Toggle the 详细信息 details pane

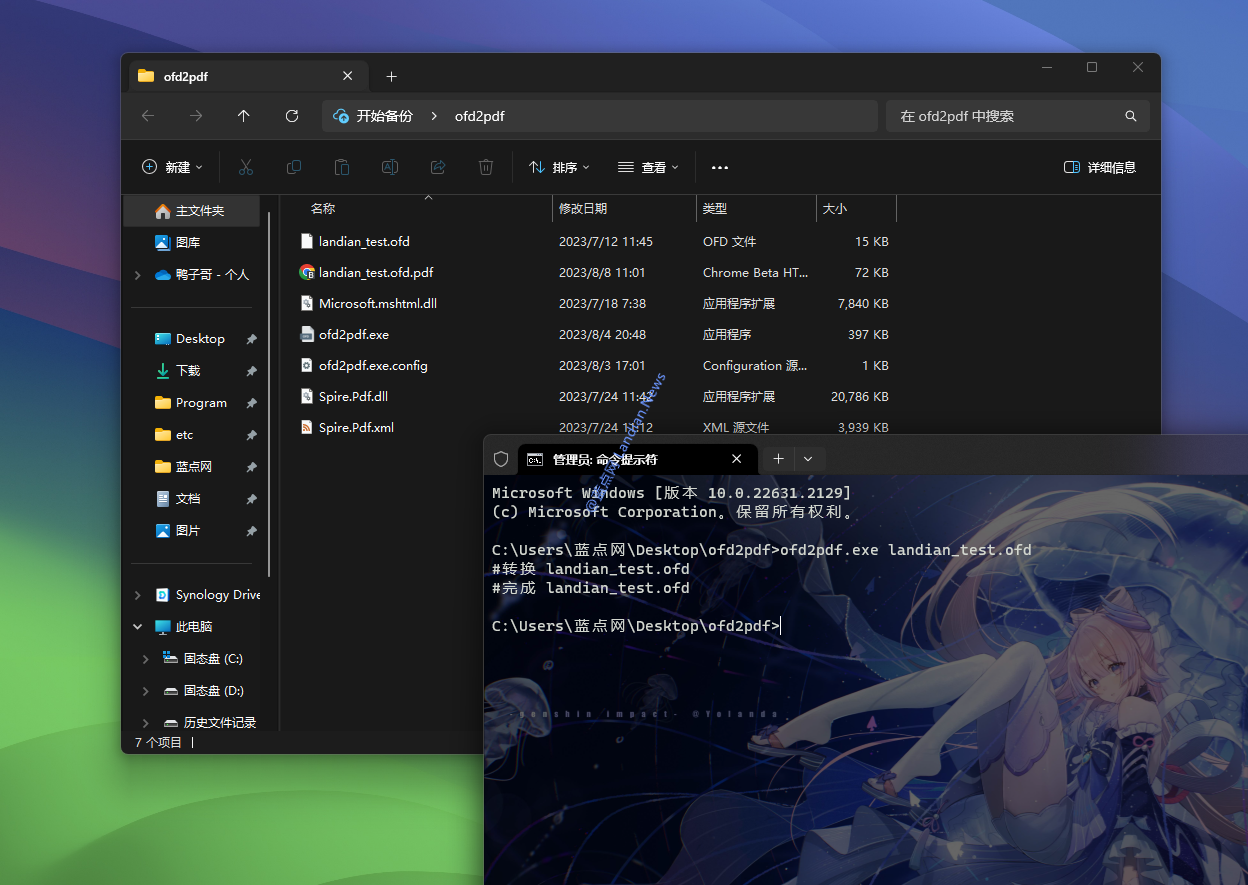(x=1100, y=167)
